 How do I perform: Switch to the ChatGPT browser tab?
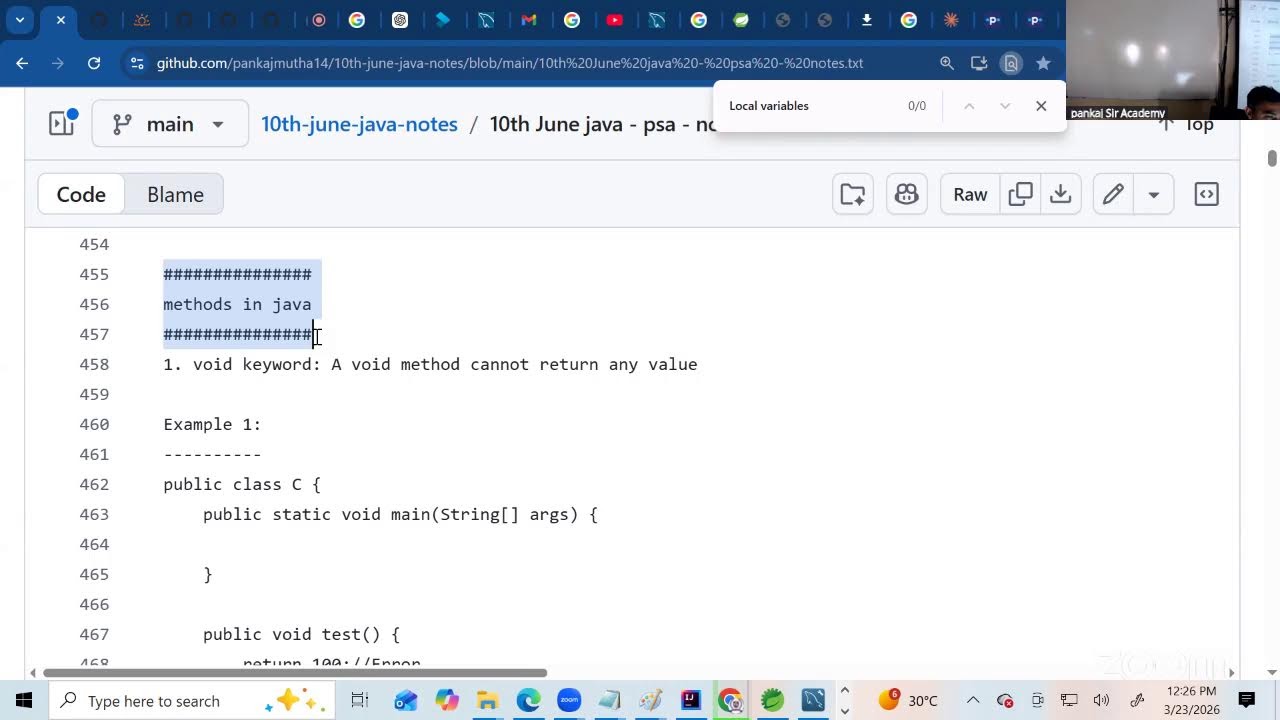click(400, 20)
